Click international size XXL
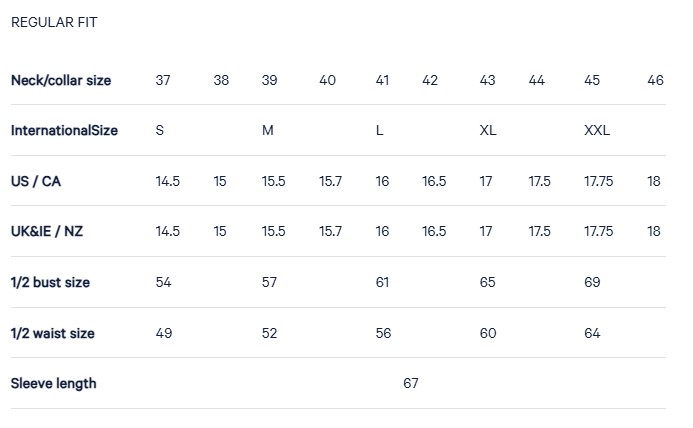The height and width of the screenshot is (428, 693). click(x=597, y=131)
